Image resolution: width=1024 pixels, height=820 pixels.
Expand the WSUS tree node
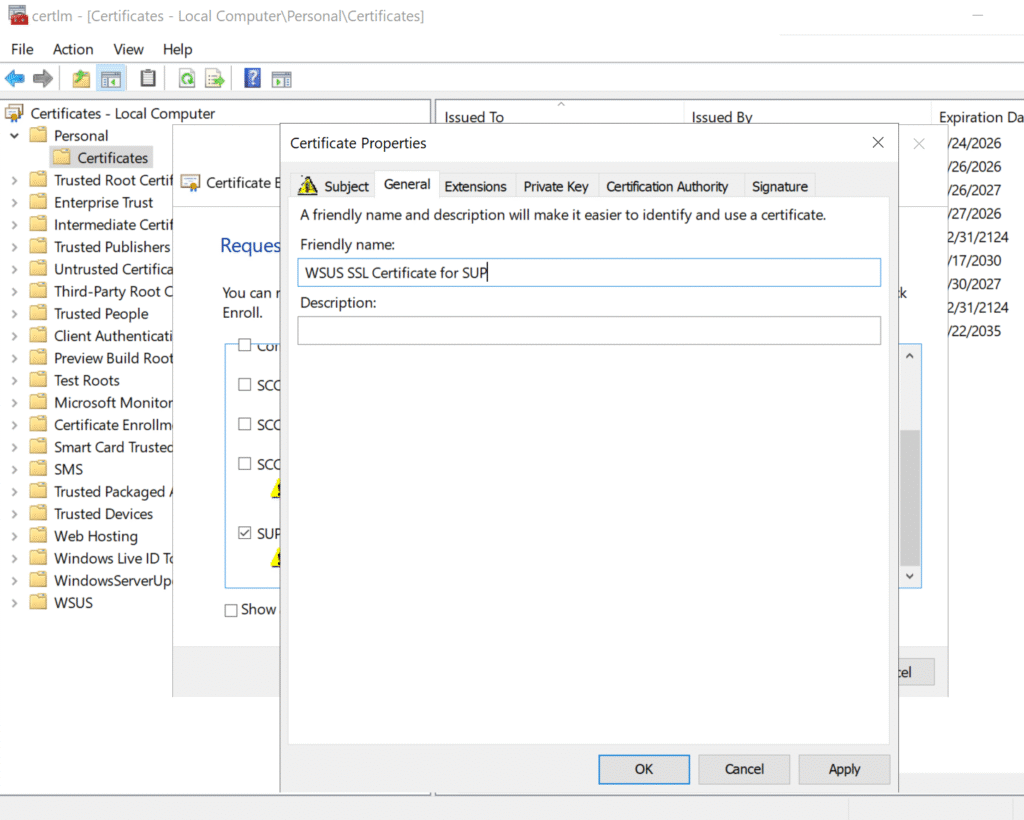(14, 603)
